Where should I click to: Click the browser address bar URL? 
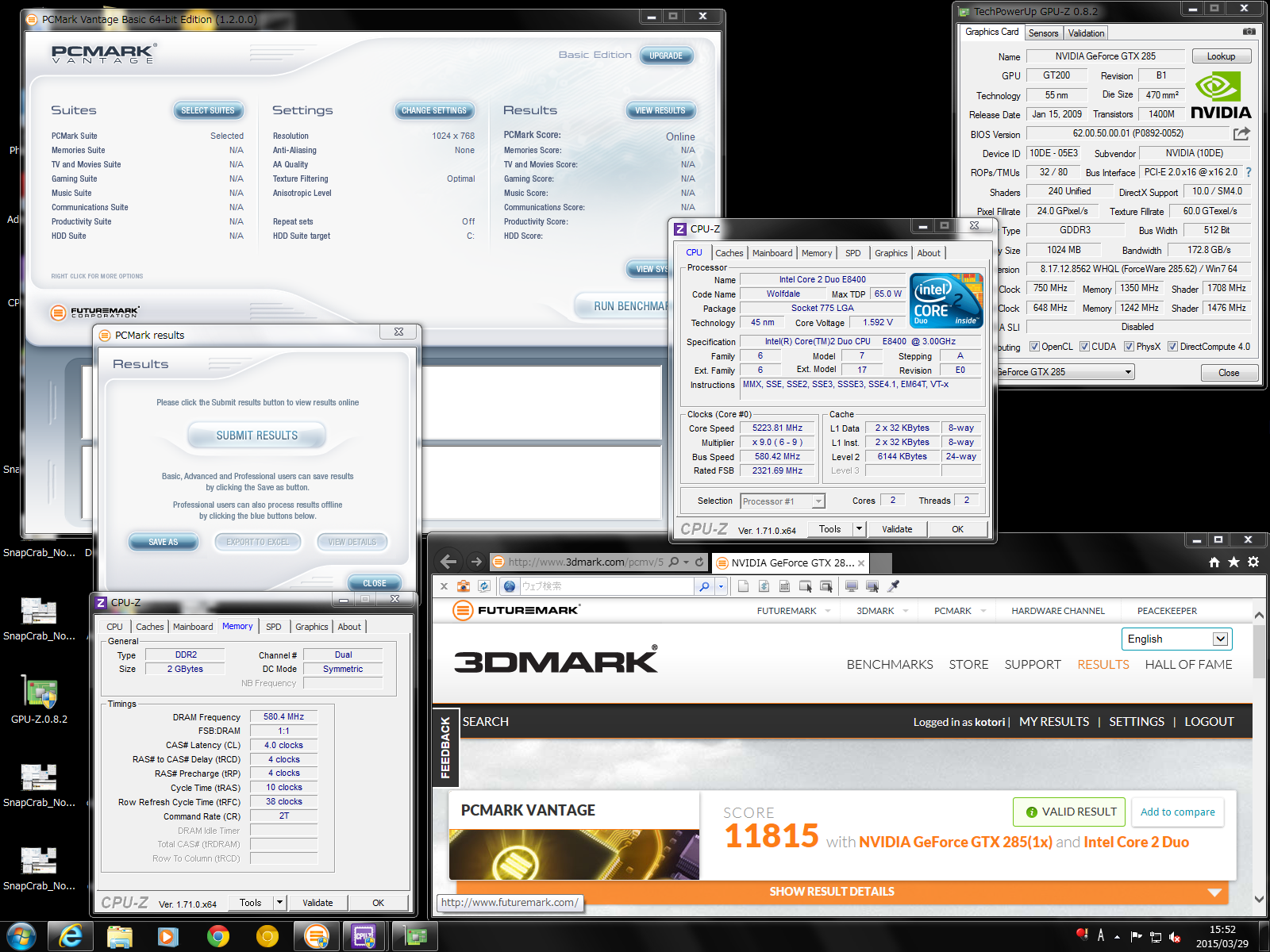[x=585, y=562]
